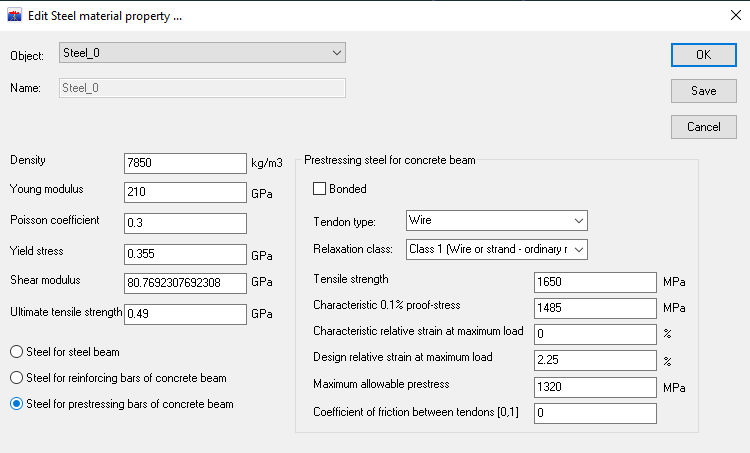The image size is (750, 453).
Task: Enable the Bonded checkbox
Action: pyautogui.click(x=320, y=189)
